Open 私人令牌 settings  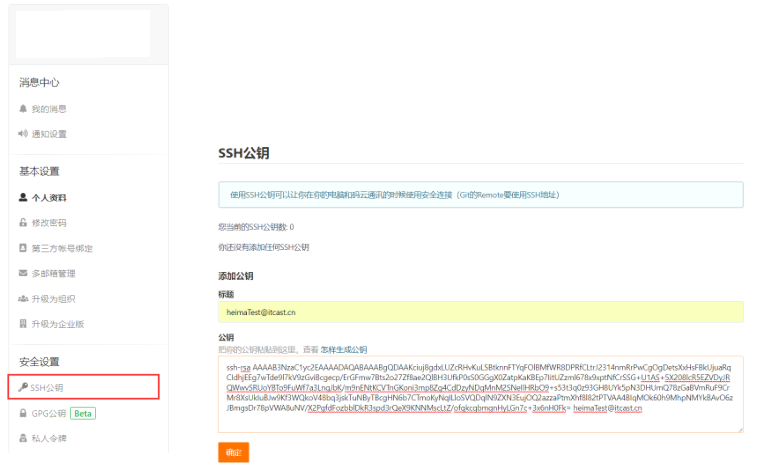(x=49, y=439)
